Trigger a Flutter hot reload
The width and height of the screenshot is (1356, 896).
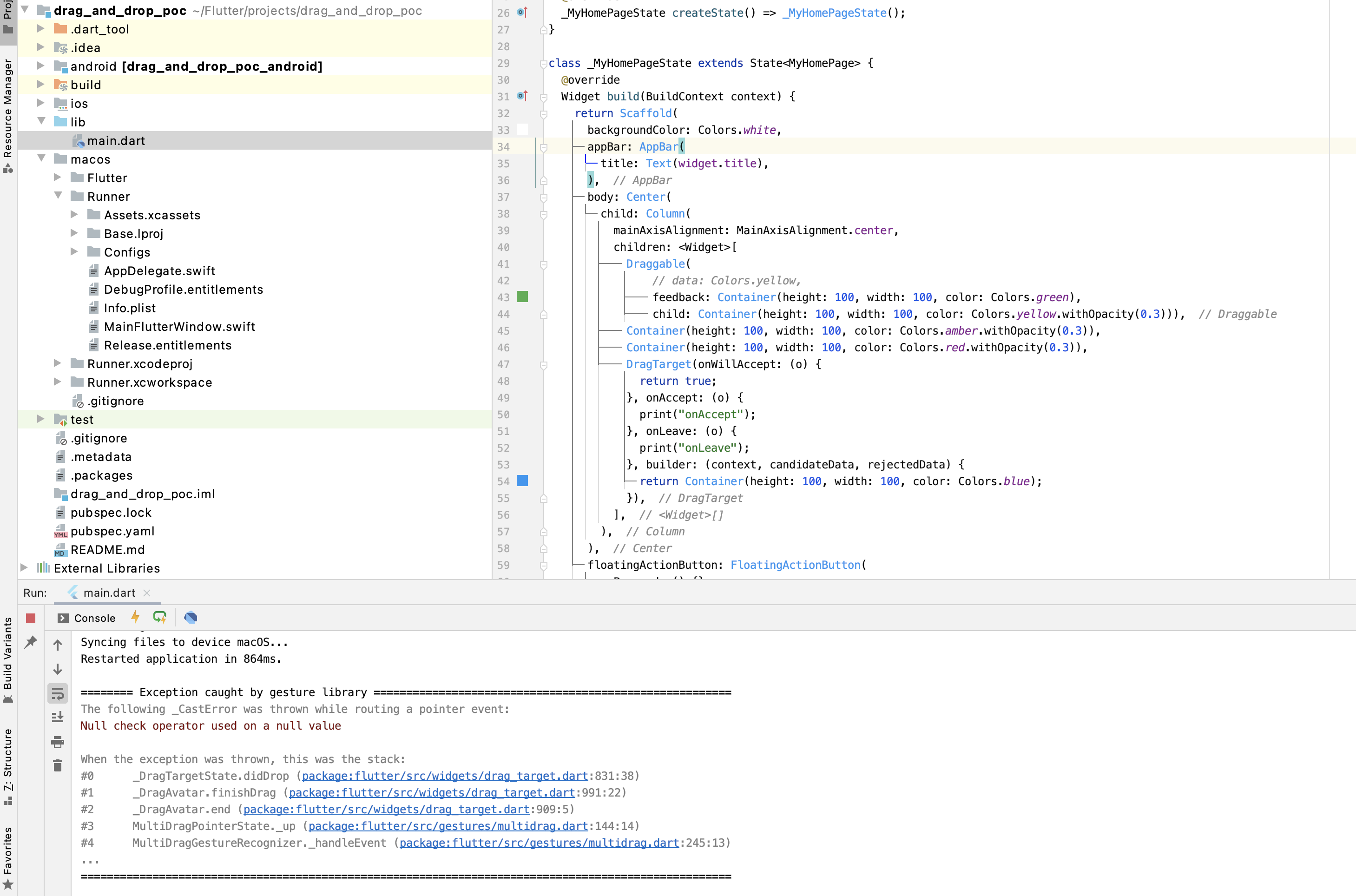[135, 618]
